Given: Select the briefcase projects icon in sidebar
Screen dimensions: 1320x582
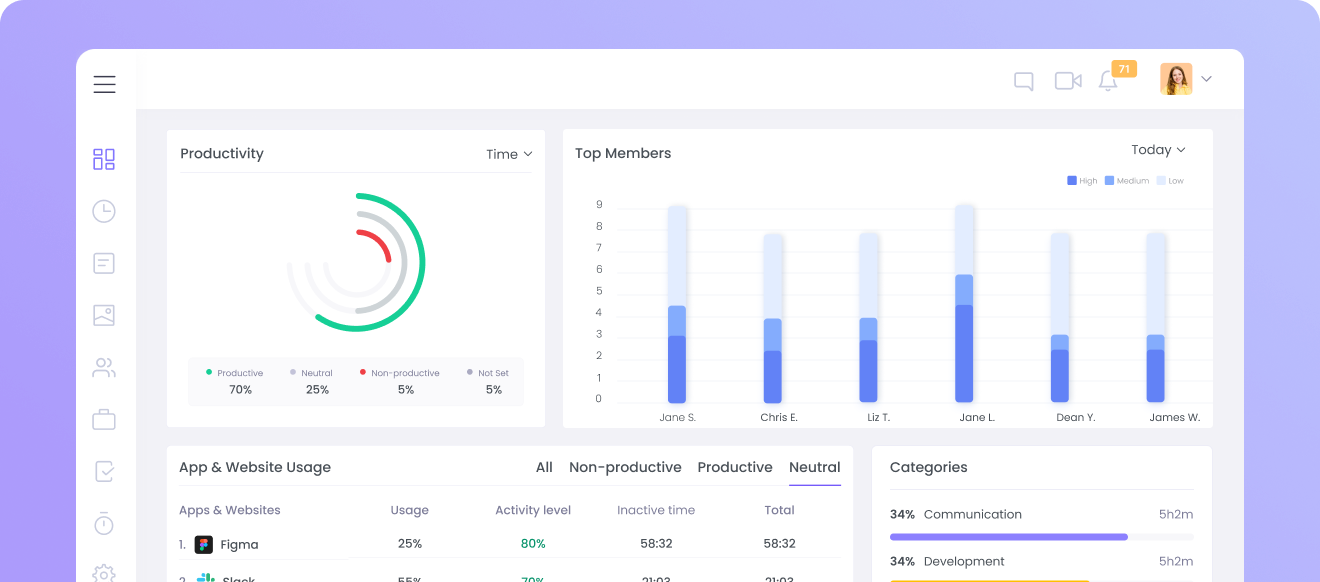Looking at the screenshot, I should click(103, 419).
